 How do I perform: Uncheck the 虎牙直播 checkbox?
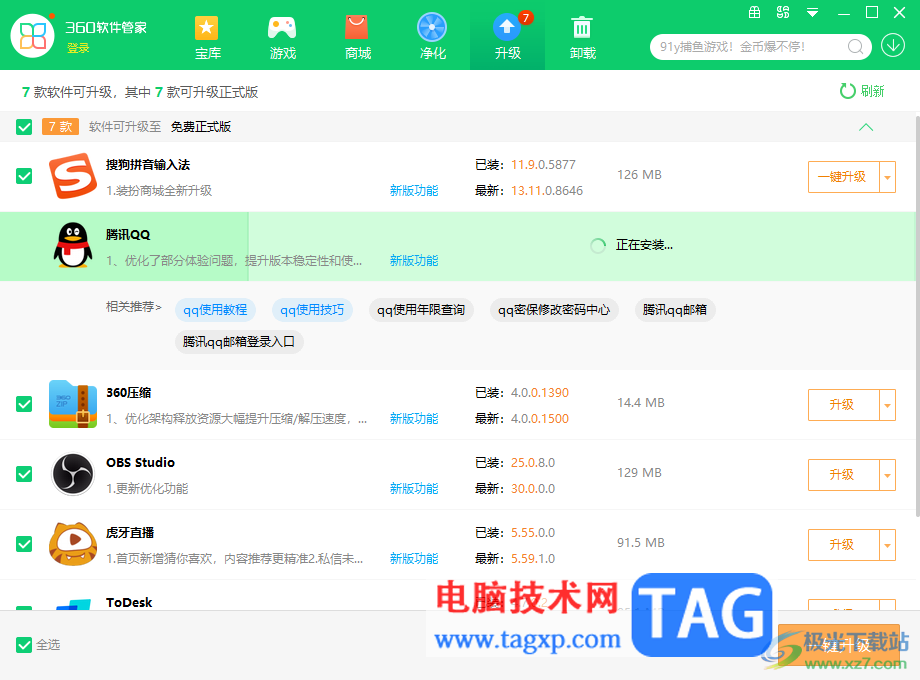click(x=24, y=544)
